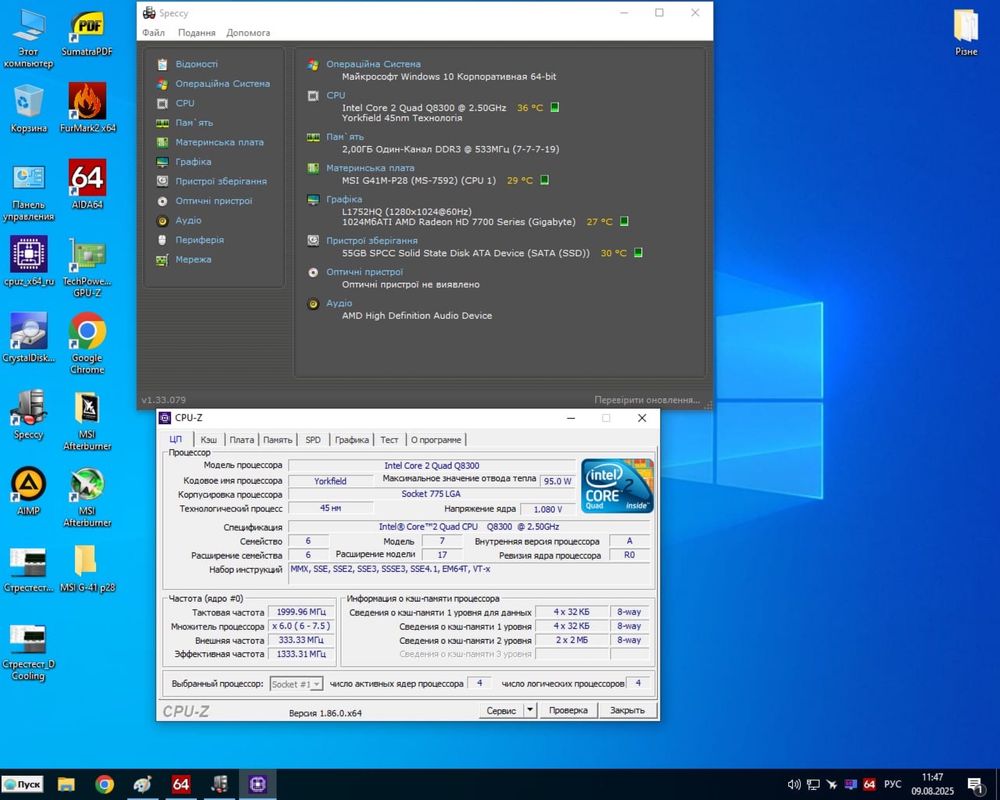The height and width of the screenshot is (800, 1000).
Task: Switch to Графика tab in CPU-Z
Action: (351, 440)
